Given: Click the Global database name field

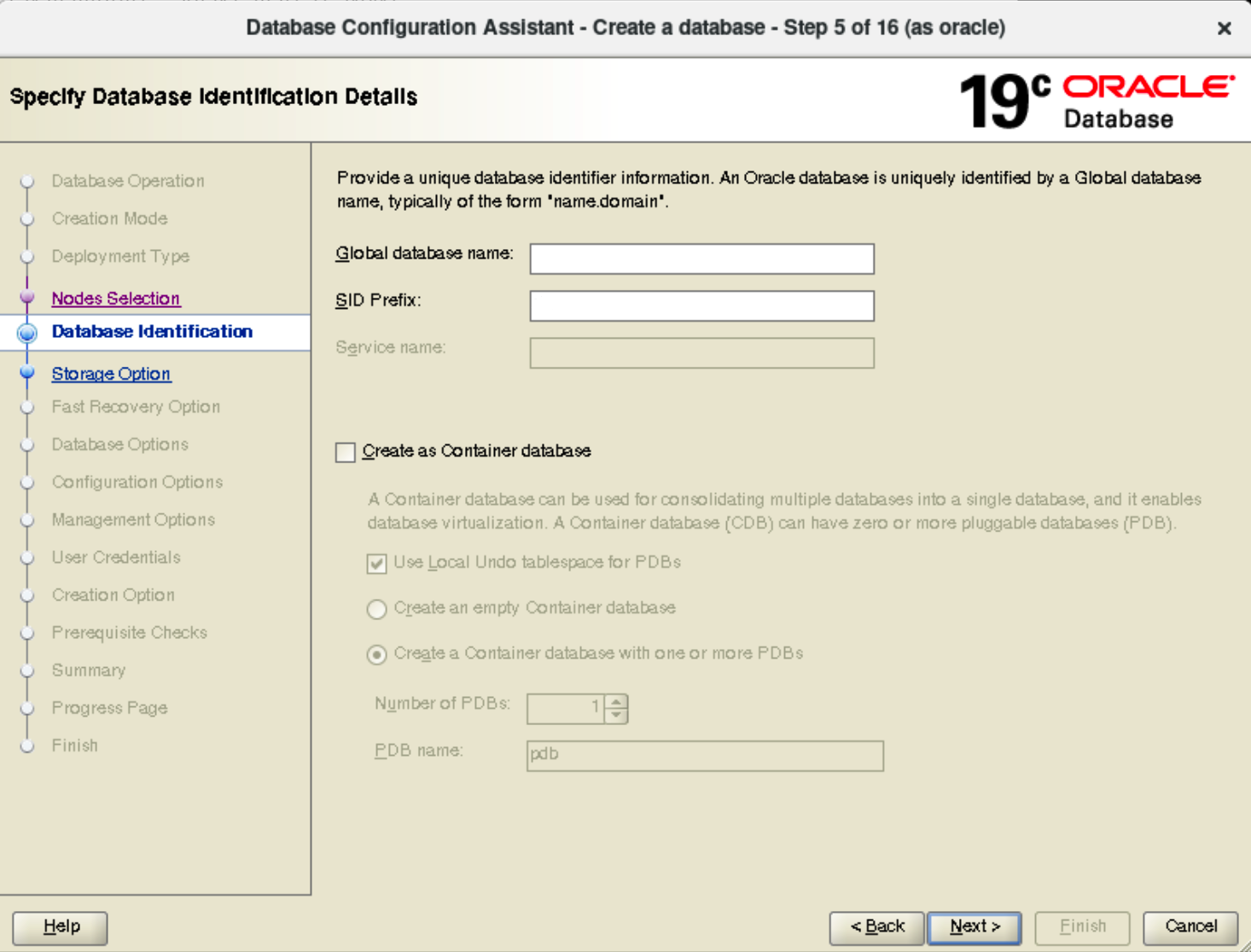Looking at the screenshot, I should (x=701, y=258).
